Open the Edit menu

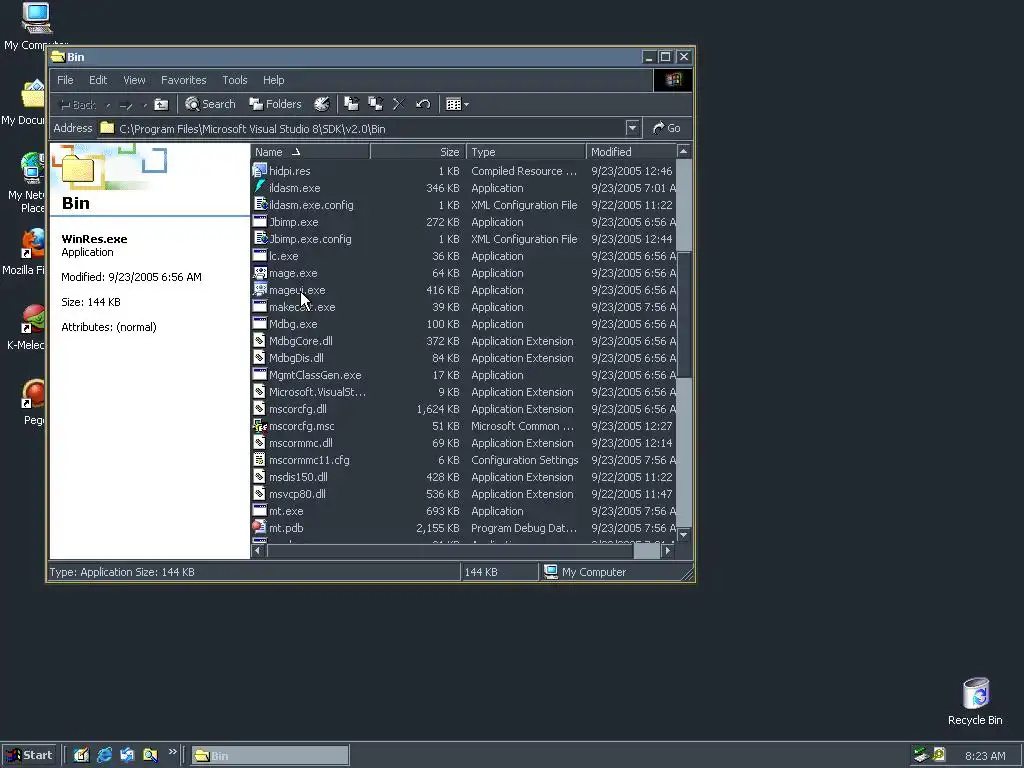click(x=98, y=80)
